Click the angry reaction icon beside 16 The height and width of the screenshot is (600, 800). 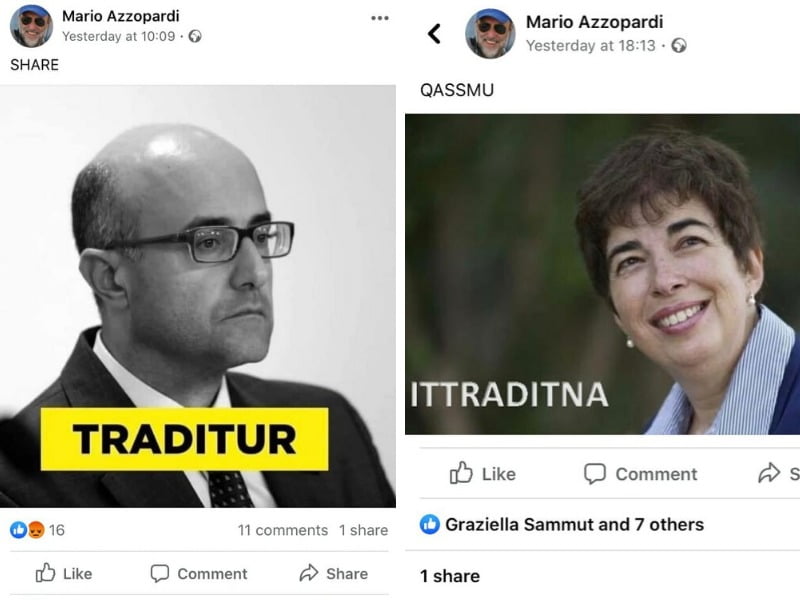(36, 530)
